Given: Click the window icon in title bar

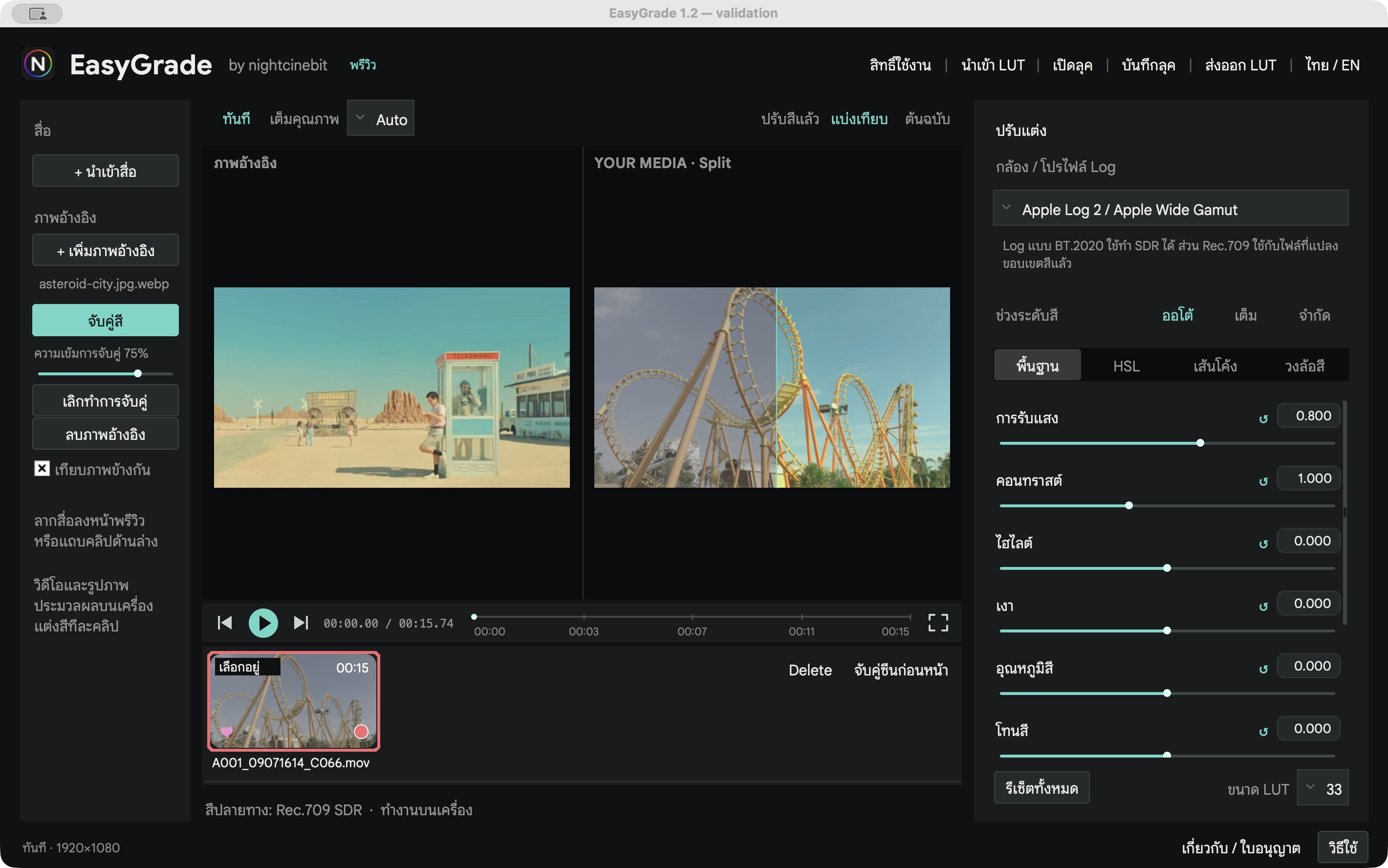Looking at the screenshot, I should (37, 13).
